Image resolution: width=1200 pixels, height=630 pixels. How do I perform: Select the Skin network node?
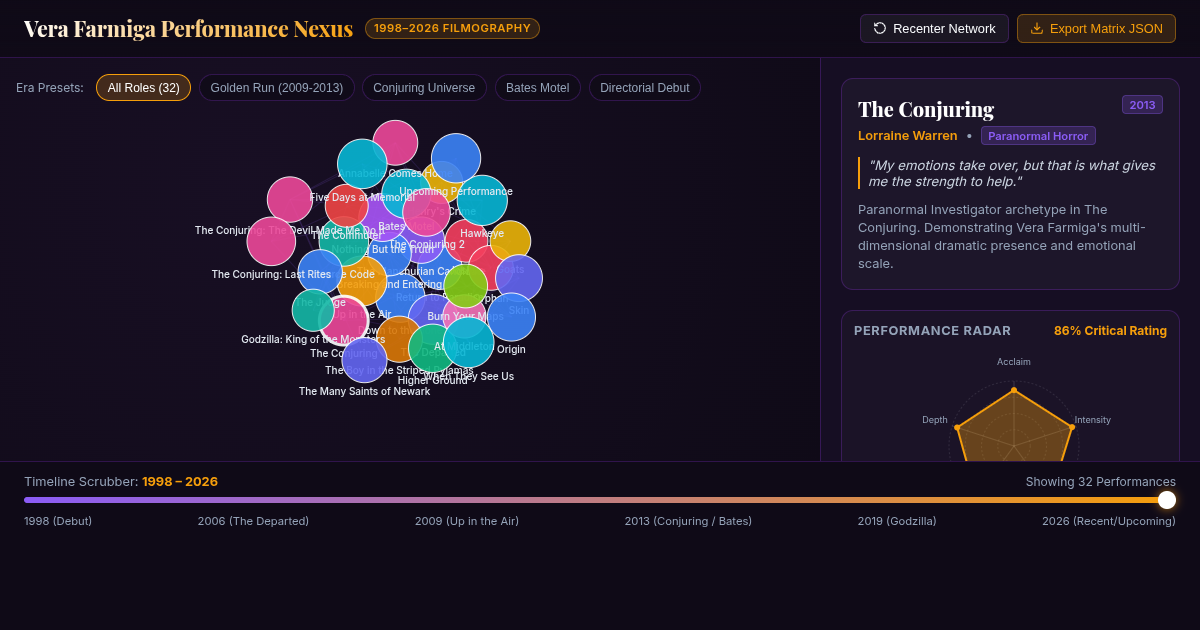click(x=519, y=278)
